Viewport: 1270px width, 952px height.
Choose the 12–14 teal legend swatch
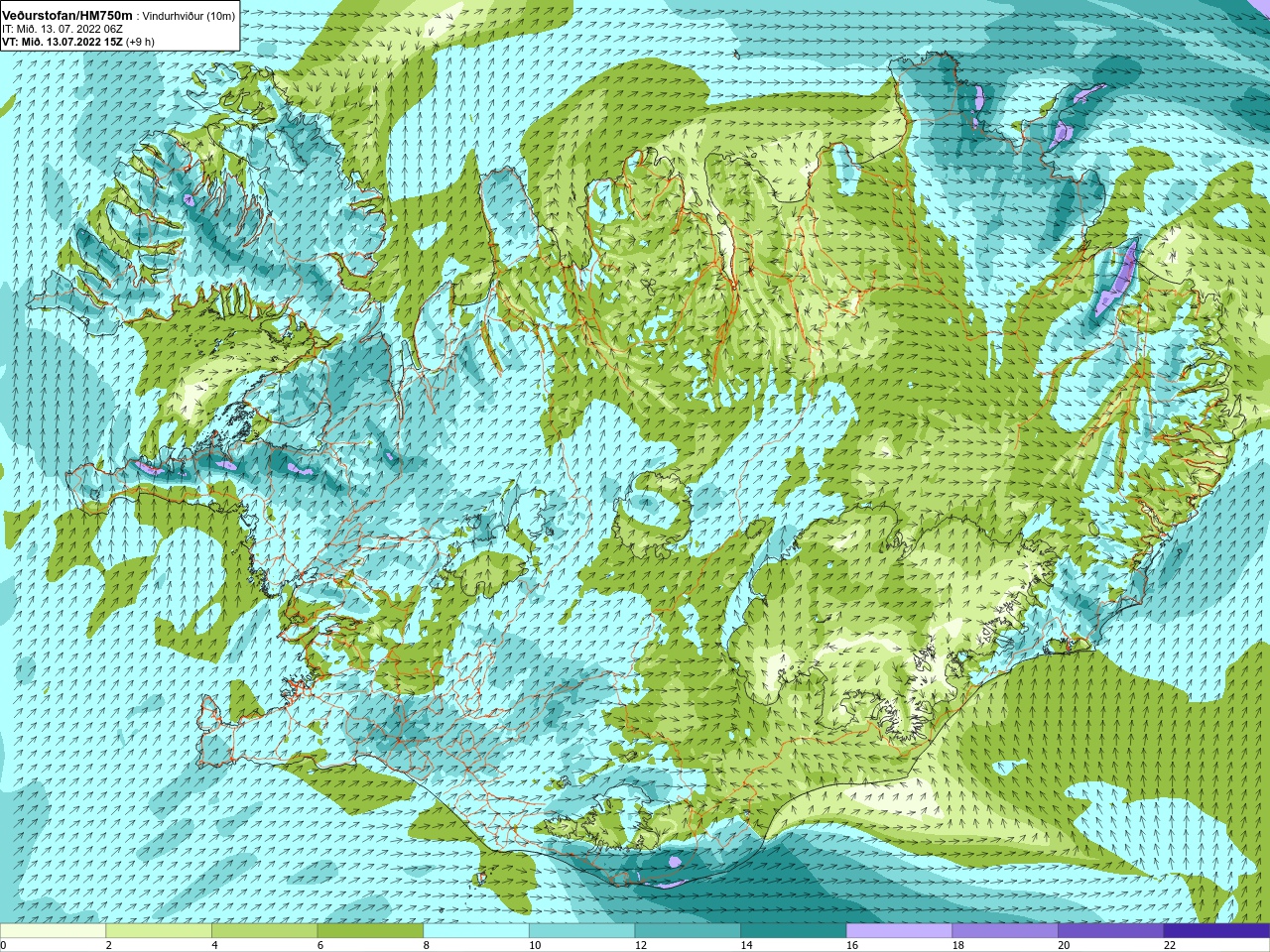click(x=688, y=931)
